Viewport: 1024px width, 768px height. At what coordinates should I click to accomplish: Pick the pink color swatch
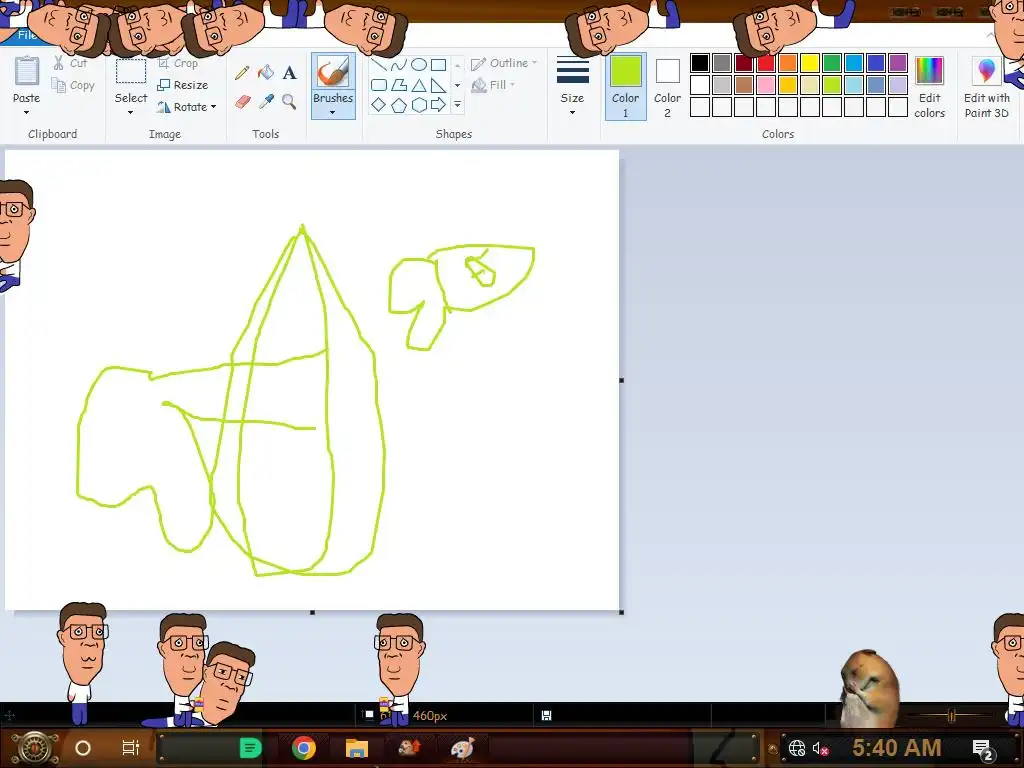(765, 85)
